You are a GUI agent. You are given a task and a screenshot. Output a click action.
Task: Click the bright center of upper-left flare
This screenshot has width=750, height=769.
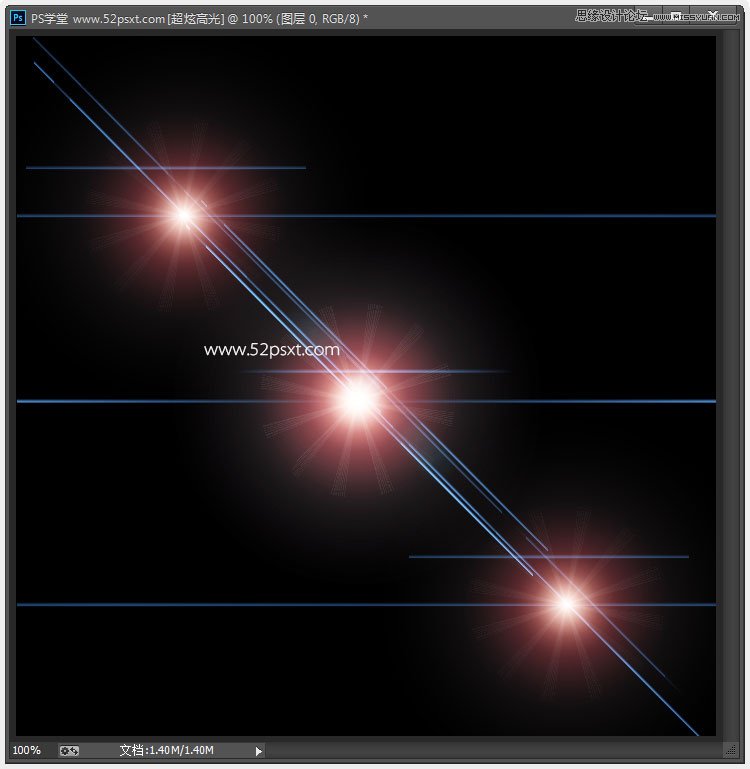(x=183, y=214)
